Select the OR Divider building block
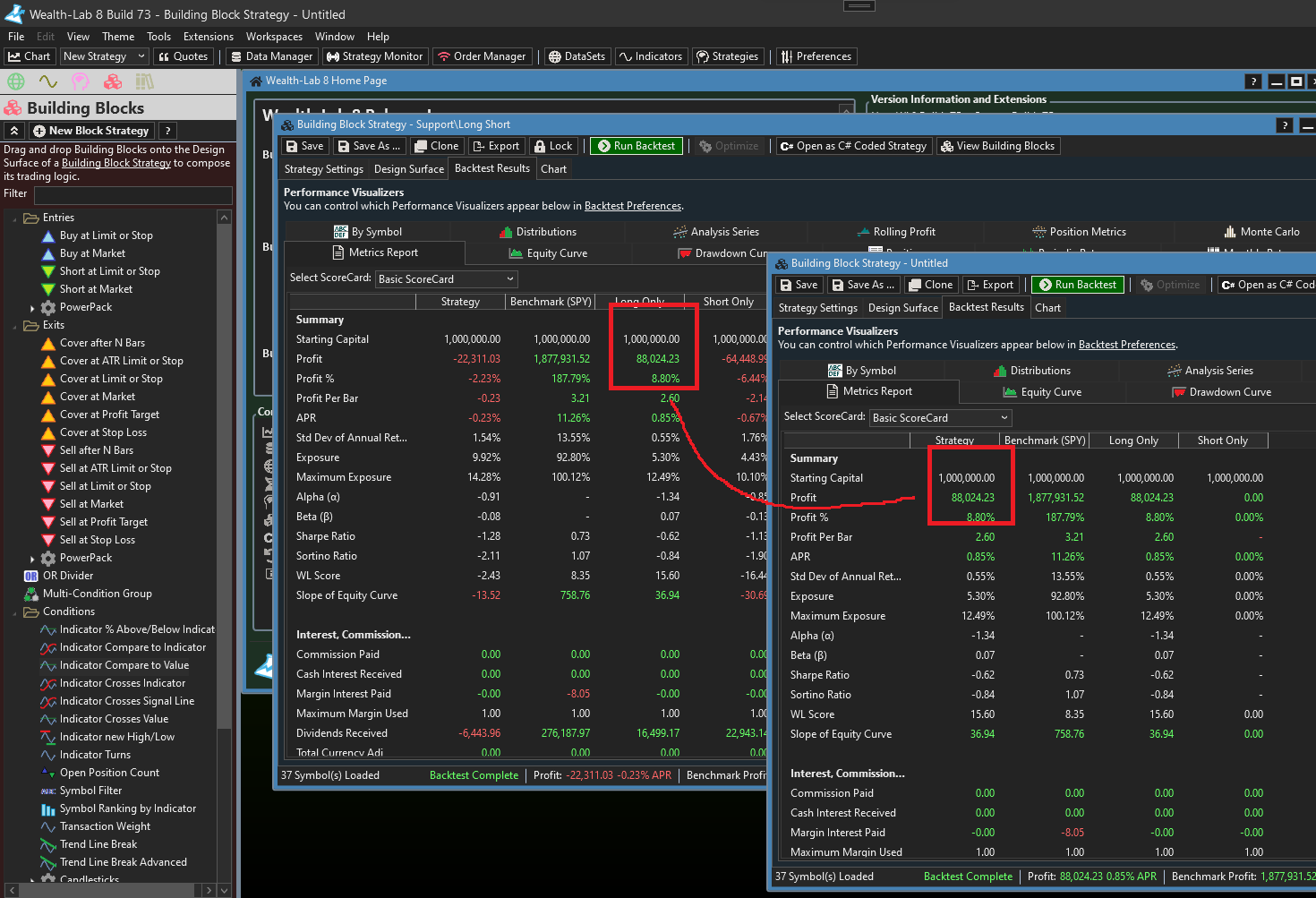This screenshot has width=1316, height=898. [68, 576]
